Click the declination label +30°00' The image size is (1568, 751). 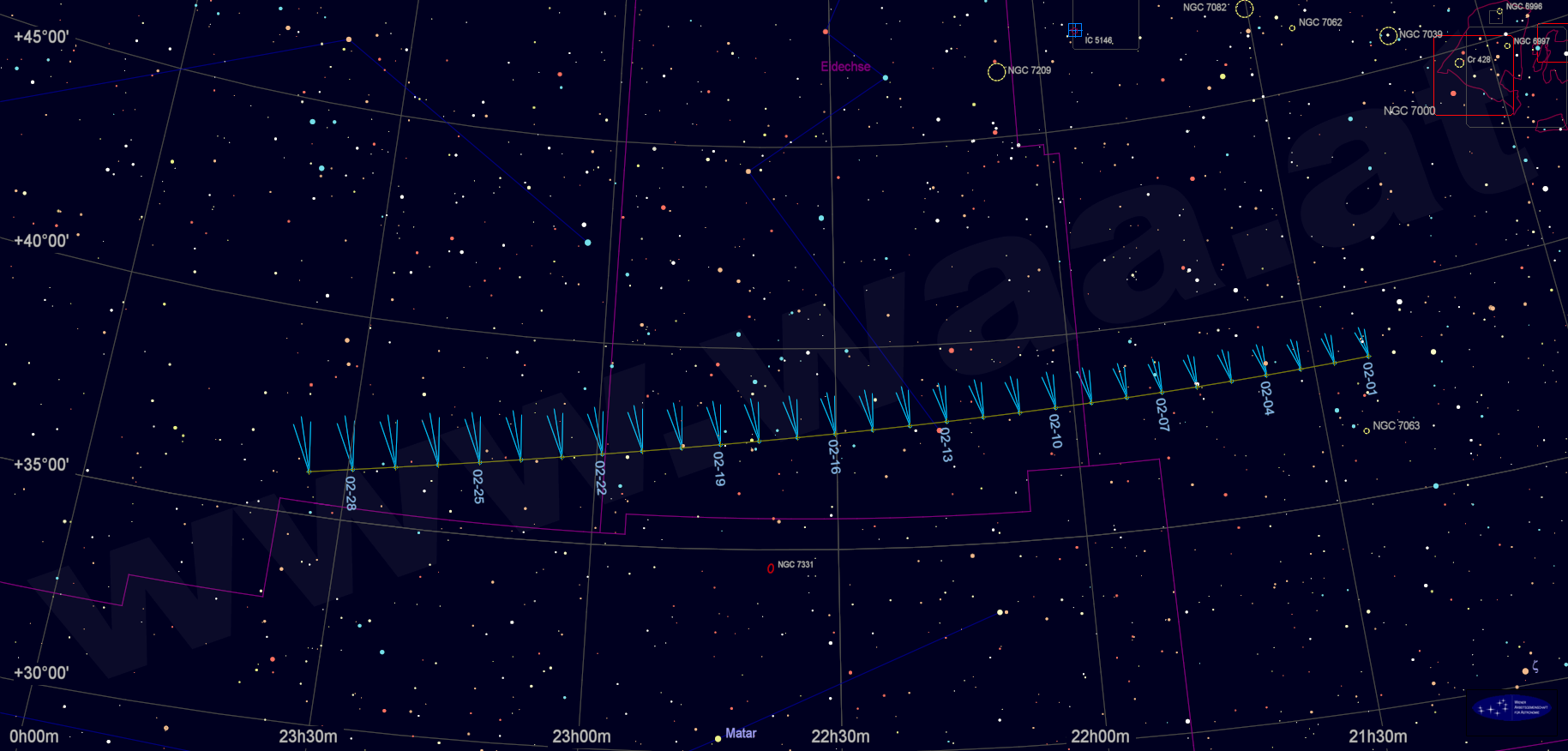41,673
